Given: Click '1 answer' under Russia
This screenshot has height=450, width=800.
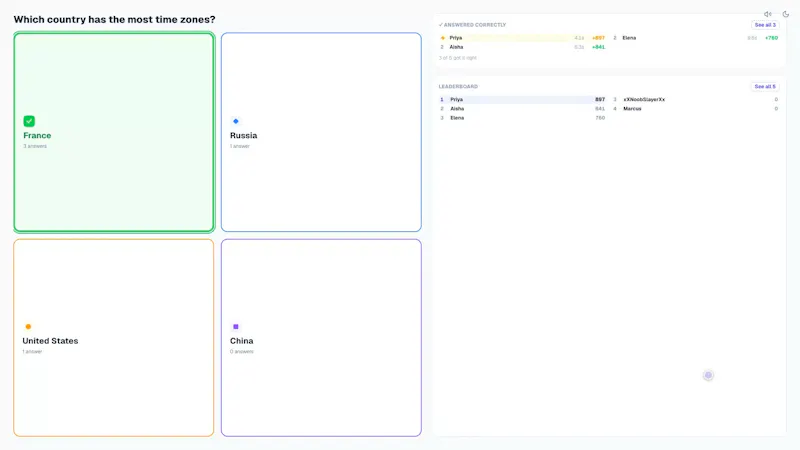Looking at the screenshot, I should click(x=239, y=146).
